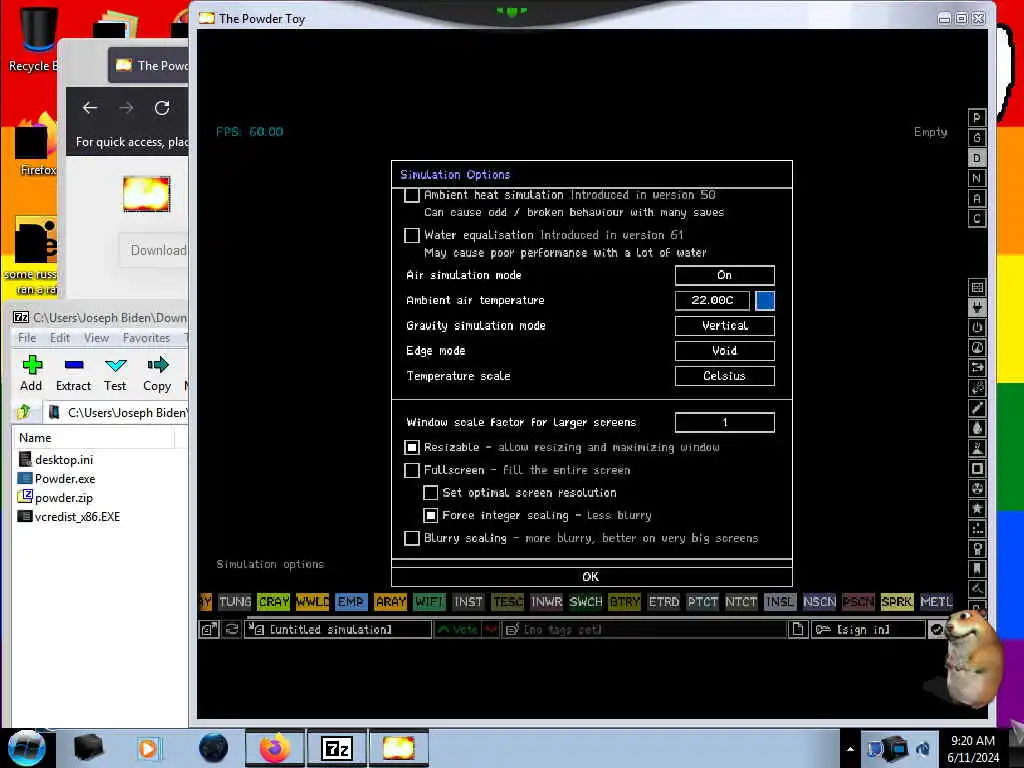1024x768 pixels.
Task: Enable the Fullscreen checkbox
Action: 411,470
